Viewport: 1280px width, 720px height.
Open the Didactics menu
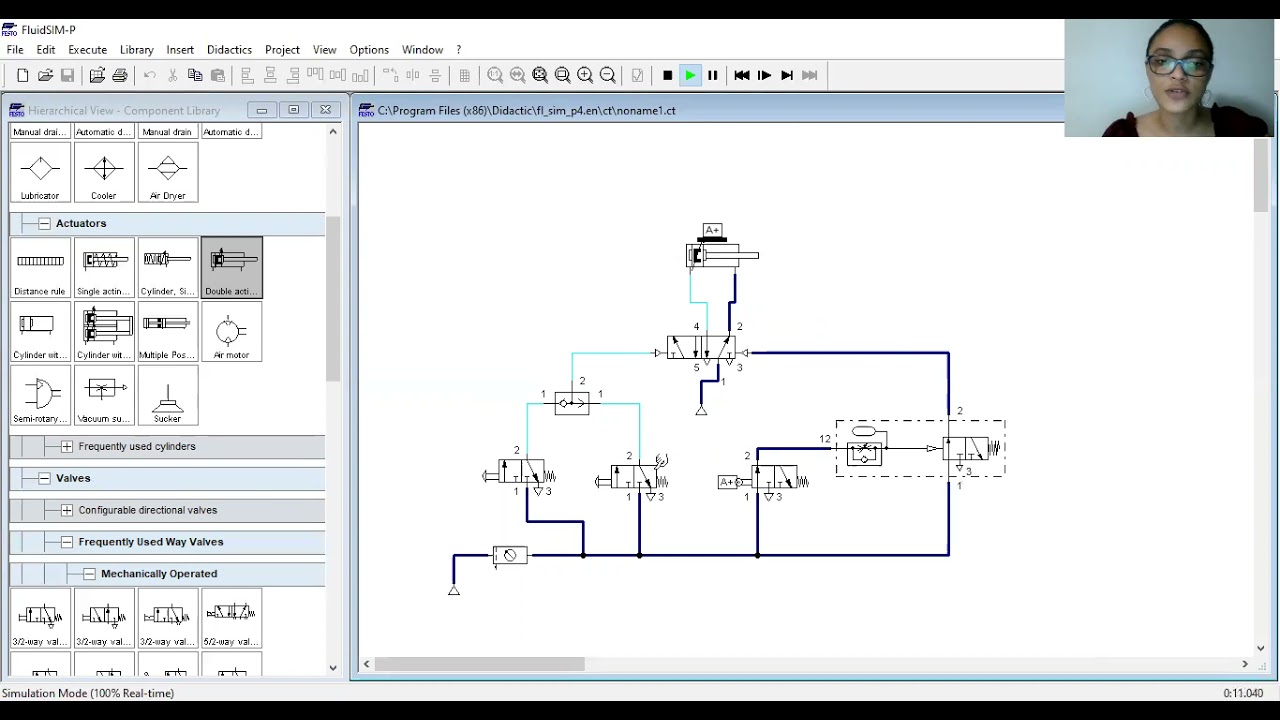point(229,49)
